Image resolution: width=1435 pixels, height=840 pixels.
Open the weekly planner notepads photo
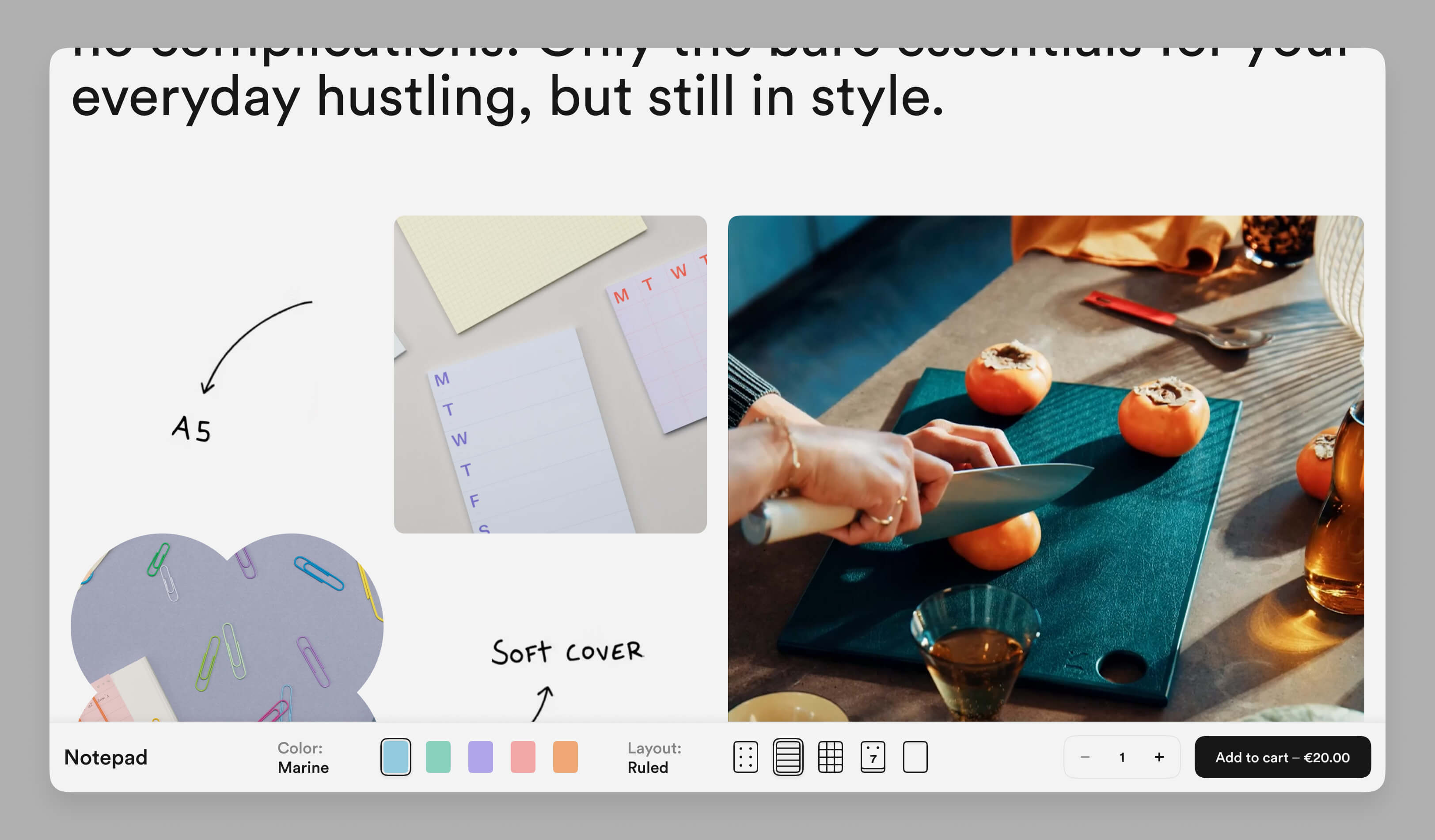(550, 374)
